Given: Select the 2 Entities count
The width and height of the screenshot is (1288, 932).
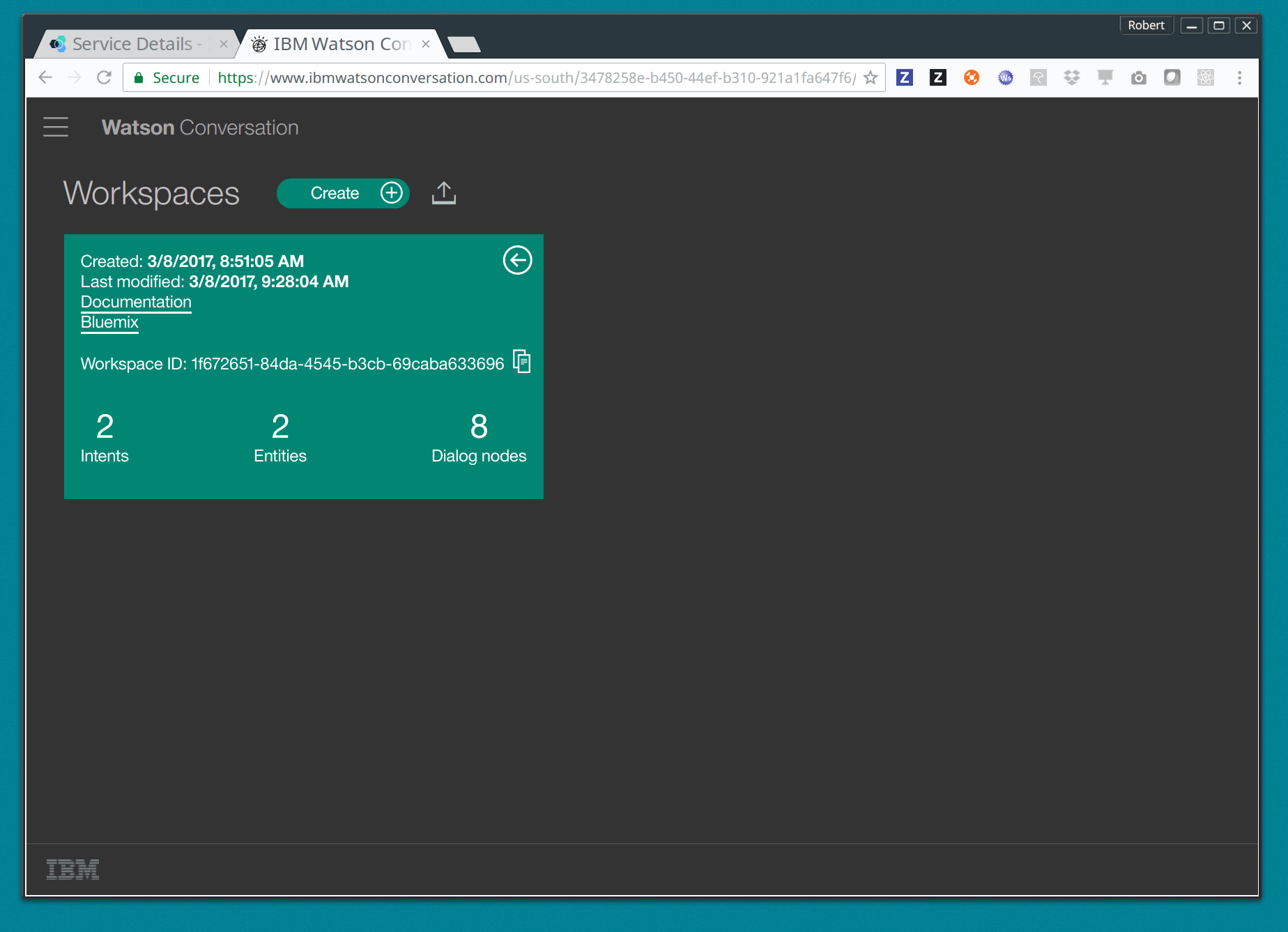Looking at the screenshot, I should click(x=280, y=437).
